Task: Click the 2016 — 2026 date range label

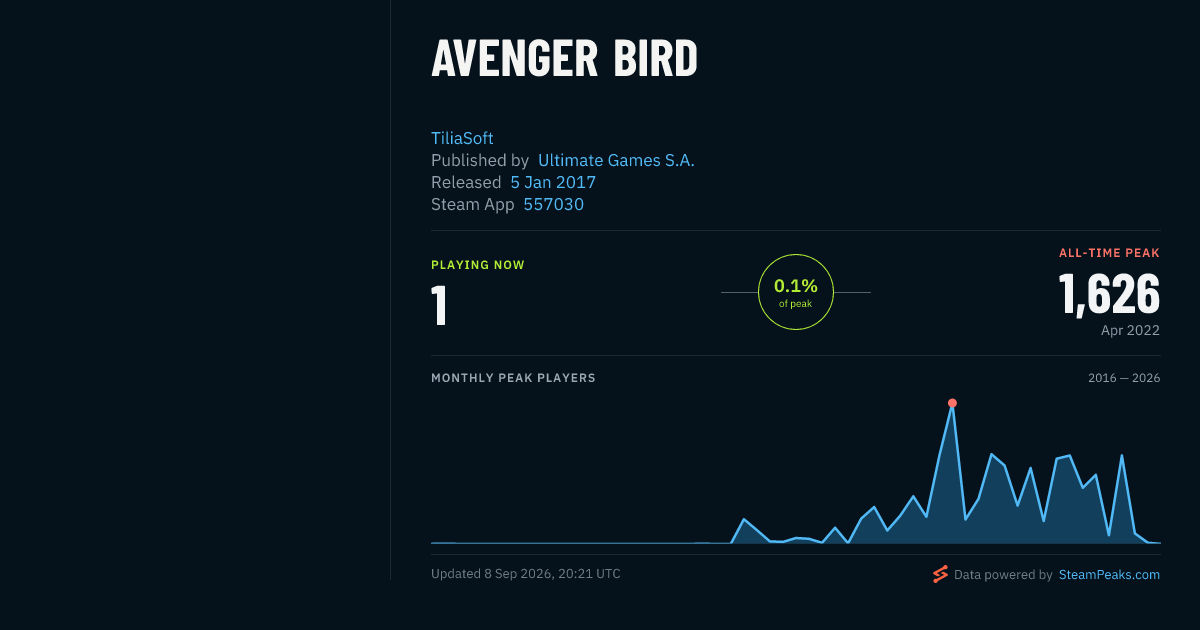Action: point(1124,378)
